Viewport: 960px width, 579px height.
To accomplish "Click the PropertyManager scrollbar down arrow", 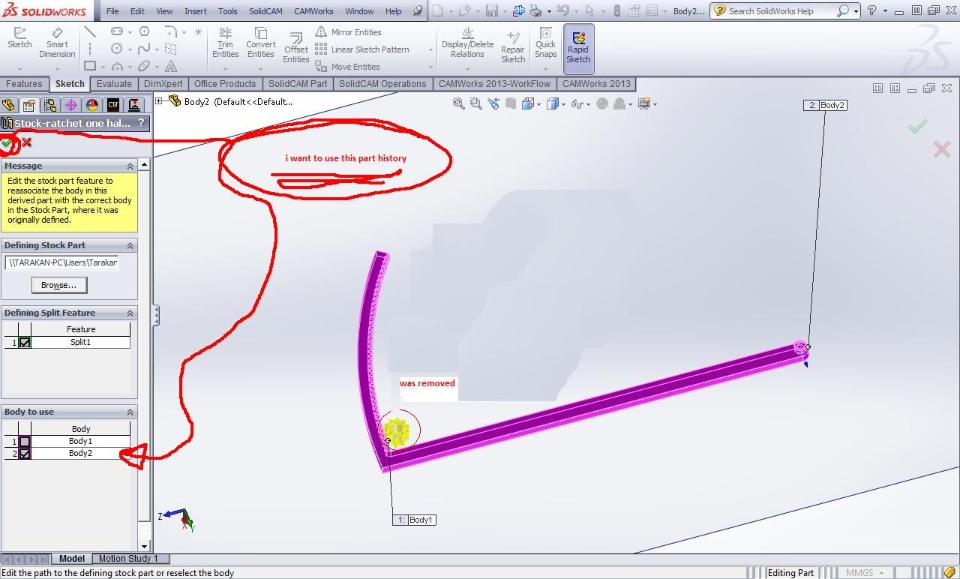I will (144, 546).
